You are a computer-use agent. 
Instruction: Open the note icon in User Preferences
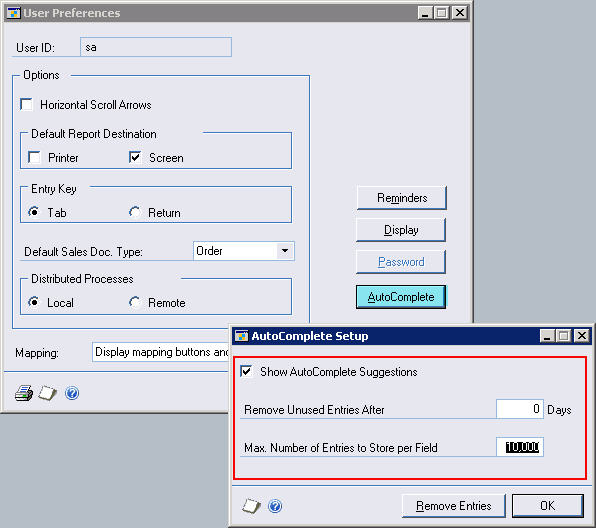click(48, 393)
